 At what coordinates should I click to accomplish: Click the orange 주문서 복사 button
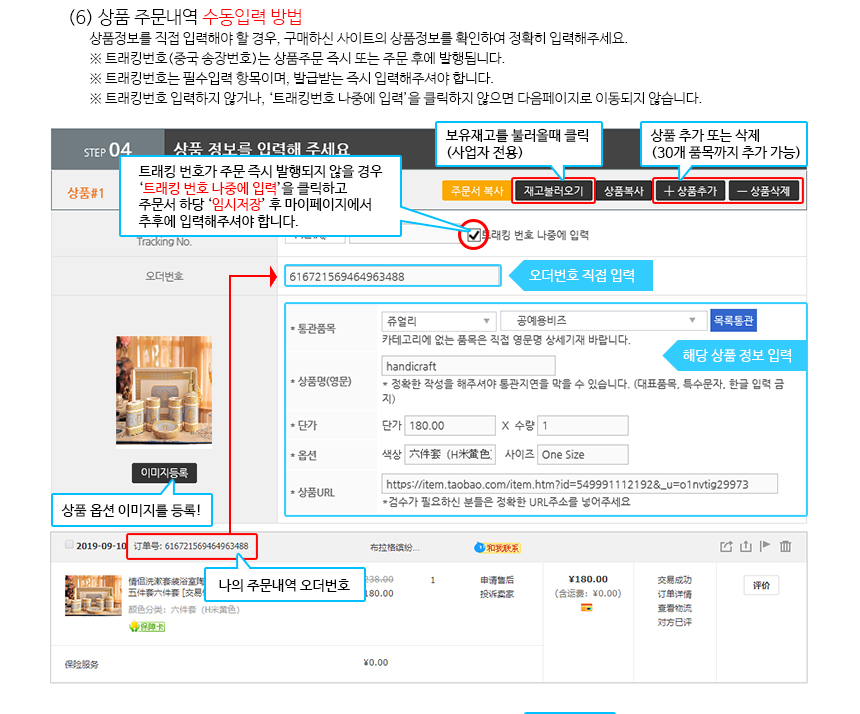[474, 190]
